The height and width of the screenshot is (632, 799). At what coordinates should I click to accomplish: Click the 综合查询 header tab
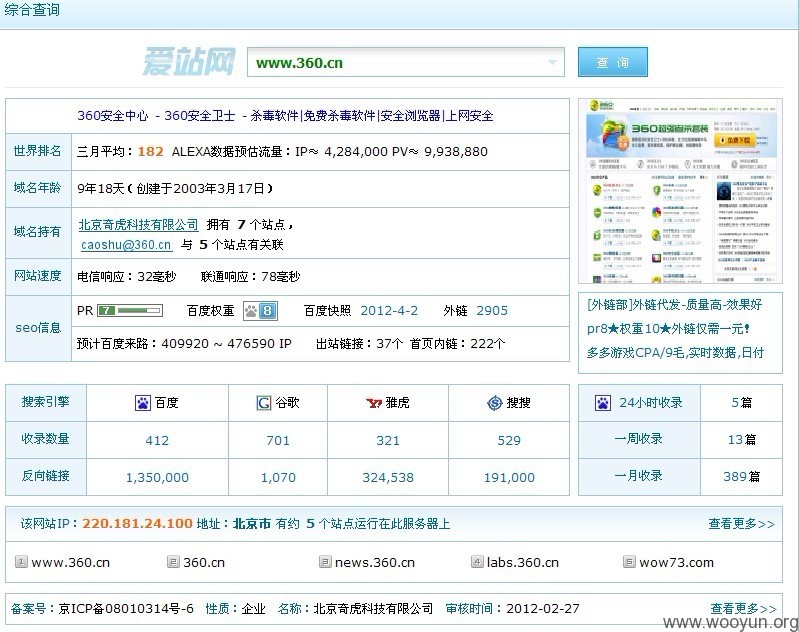pos(32,10)
